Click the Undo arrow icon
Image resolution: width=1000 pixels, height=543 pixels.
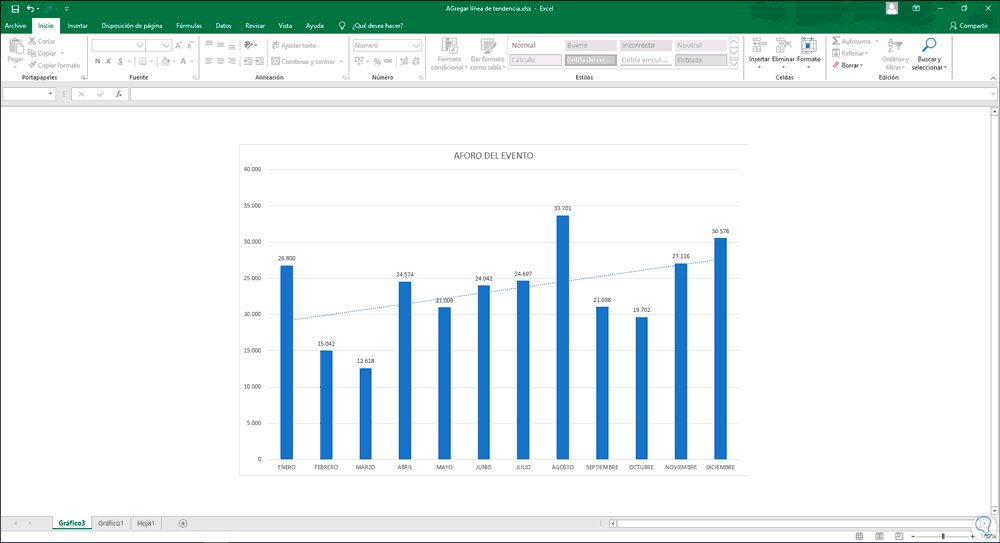31,8
